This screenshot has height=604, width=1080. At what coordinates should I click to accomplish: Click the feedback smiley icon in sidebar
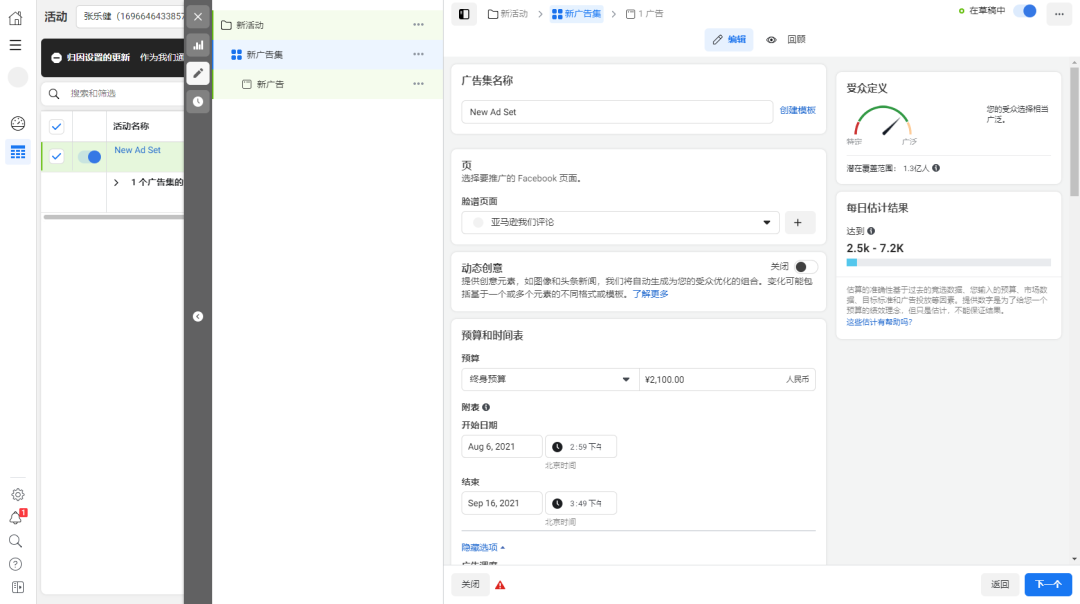click(15, 122)
